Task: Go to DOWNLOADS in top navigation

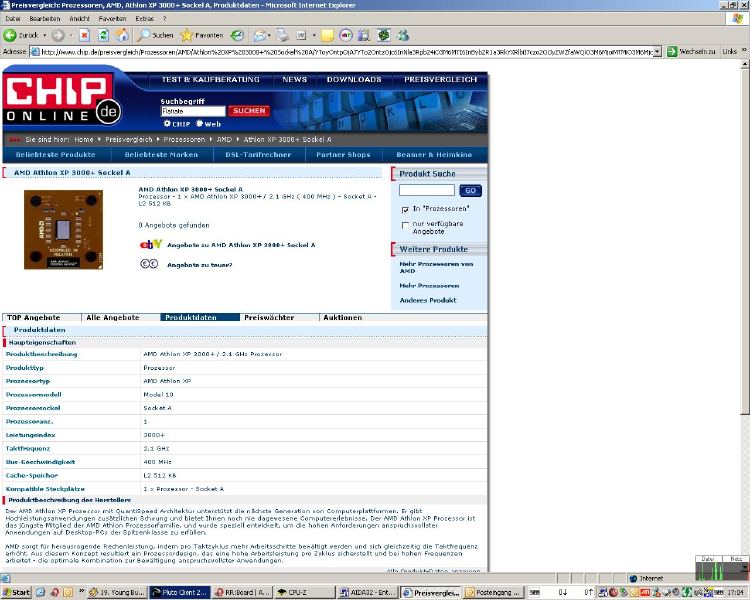Action: point(354,79)
